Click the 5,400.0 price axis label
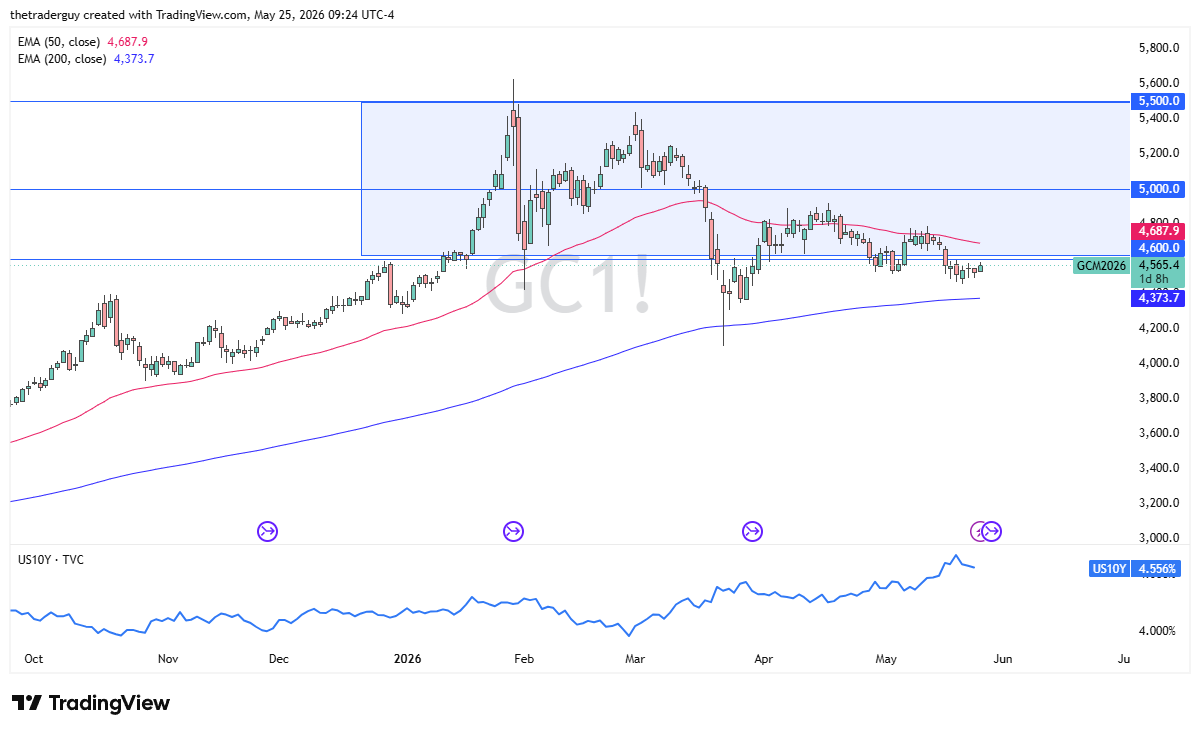Image resolution: width=1200 pixels, height=733 pixels. 1160,118
